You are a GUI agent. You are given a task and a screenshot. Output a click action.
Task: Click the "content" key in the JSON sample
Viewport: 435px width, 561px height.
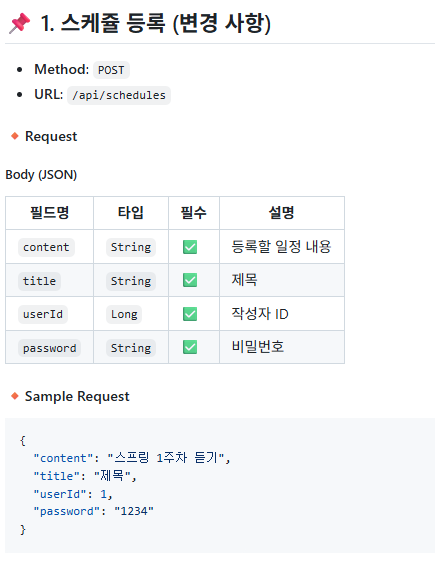click(63, 458)
